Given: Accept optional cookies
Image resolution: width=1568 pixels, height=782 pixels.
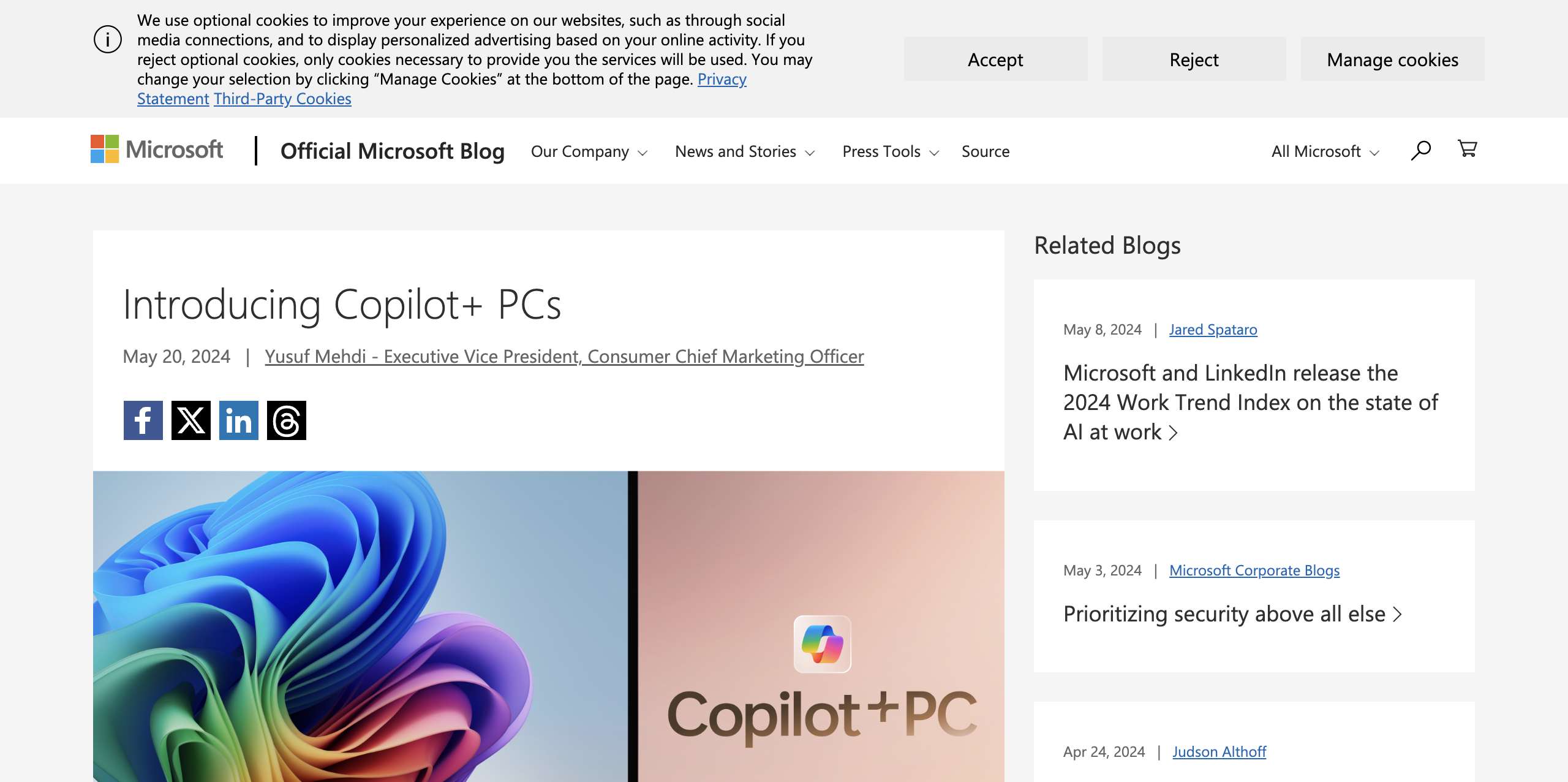Looking at the screenshot, I should 995,59.
